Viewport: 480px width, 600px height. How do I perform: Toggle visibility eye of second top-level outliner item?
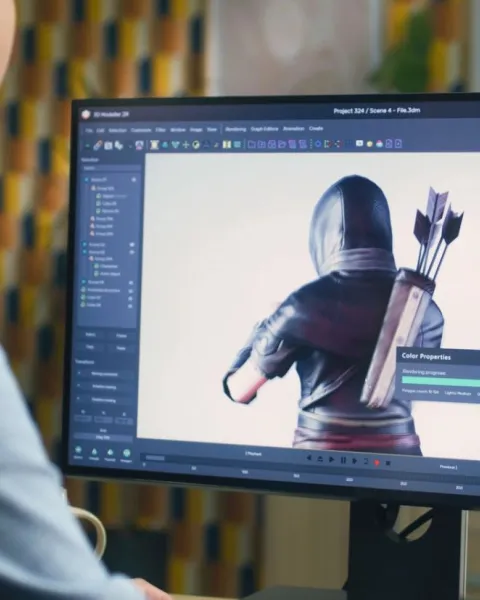tap(132, 244)
